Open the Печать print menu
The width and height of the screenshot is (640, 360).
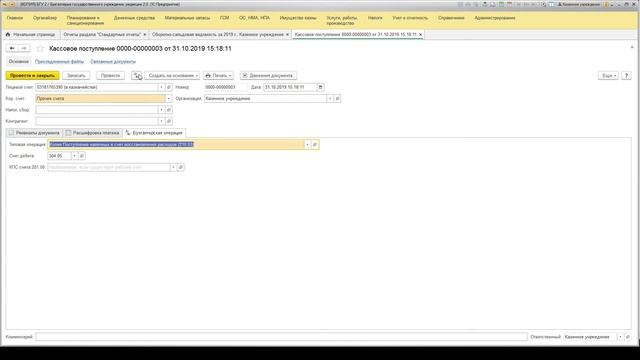(218, 76)
